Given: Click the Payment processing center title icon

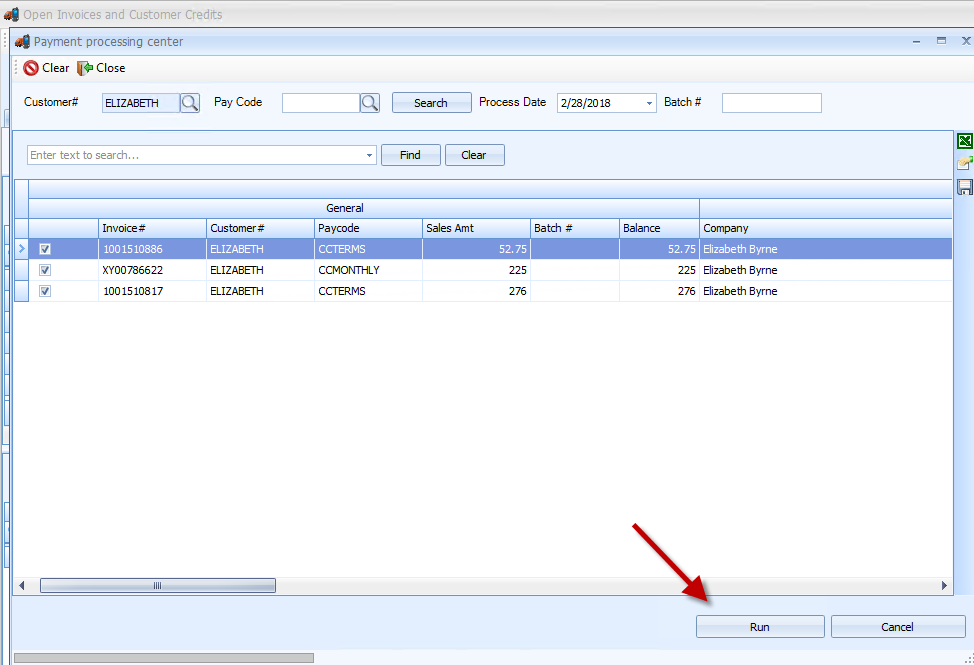Looking at the screenshot, I should click(x=22, y=42).
